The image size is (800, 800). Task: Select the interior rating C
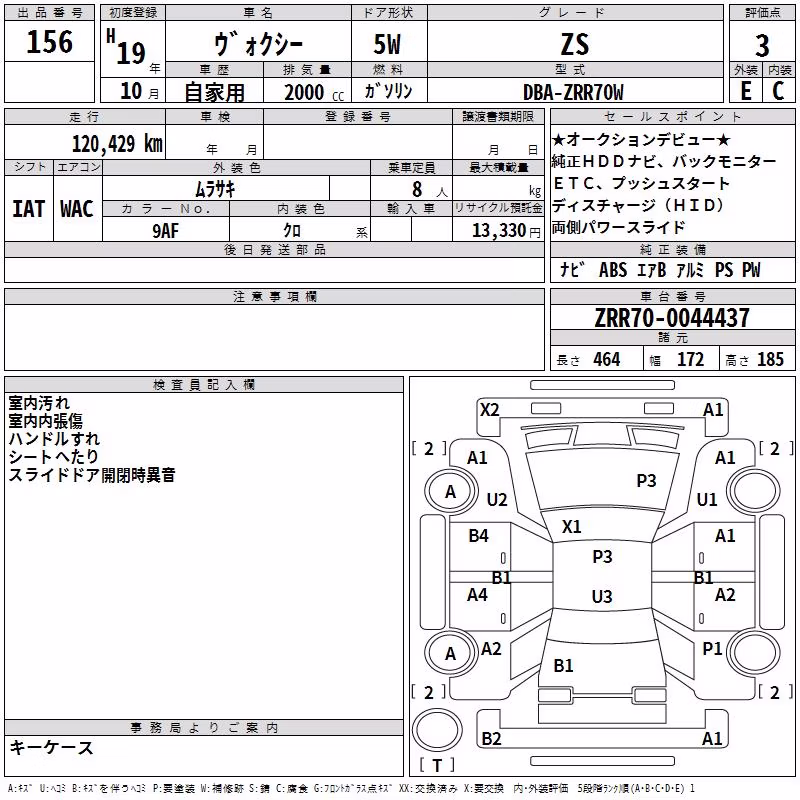click(x=779, y=91)
